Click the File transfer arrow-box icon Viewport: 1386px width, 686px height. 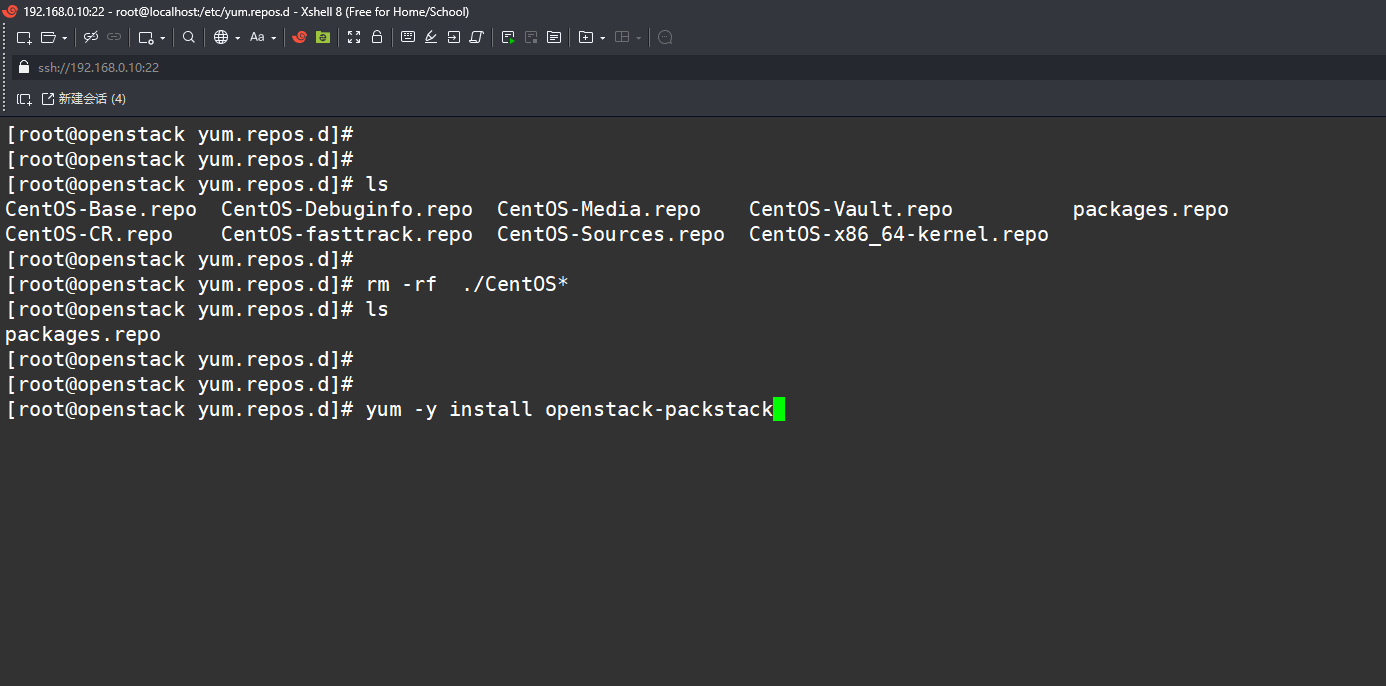click(454, 37)
